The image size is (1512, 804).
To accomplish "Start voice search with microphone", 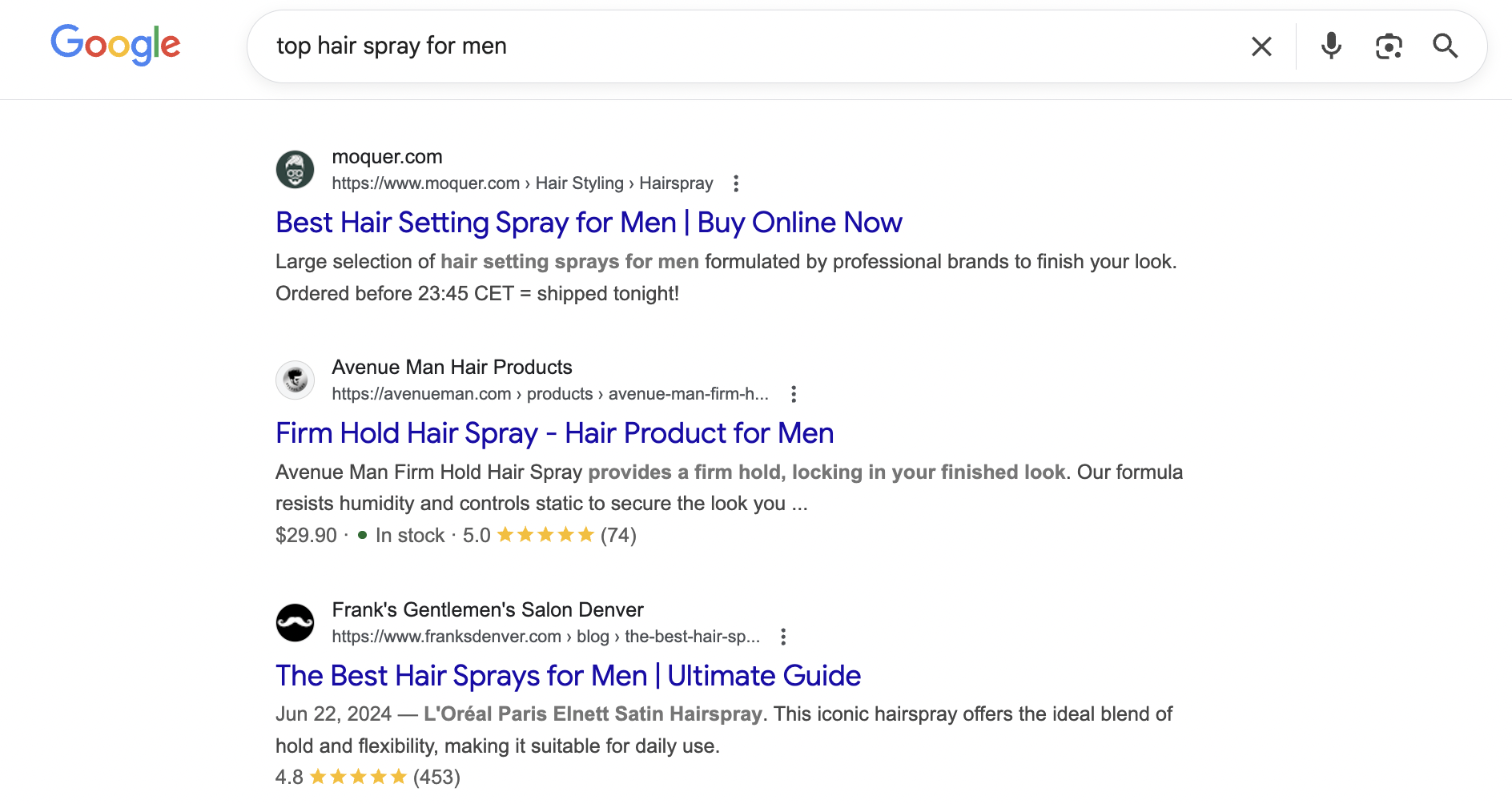I will click(x=1331, y=46).
